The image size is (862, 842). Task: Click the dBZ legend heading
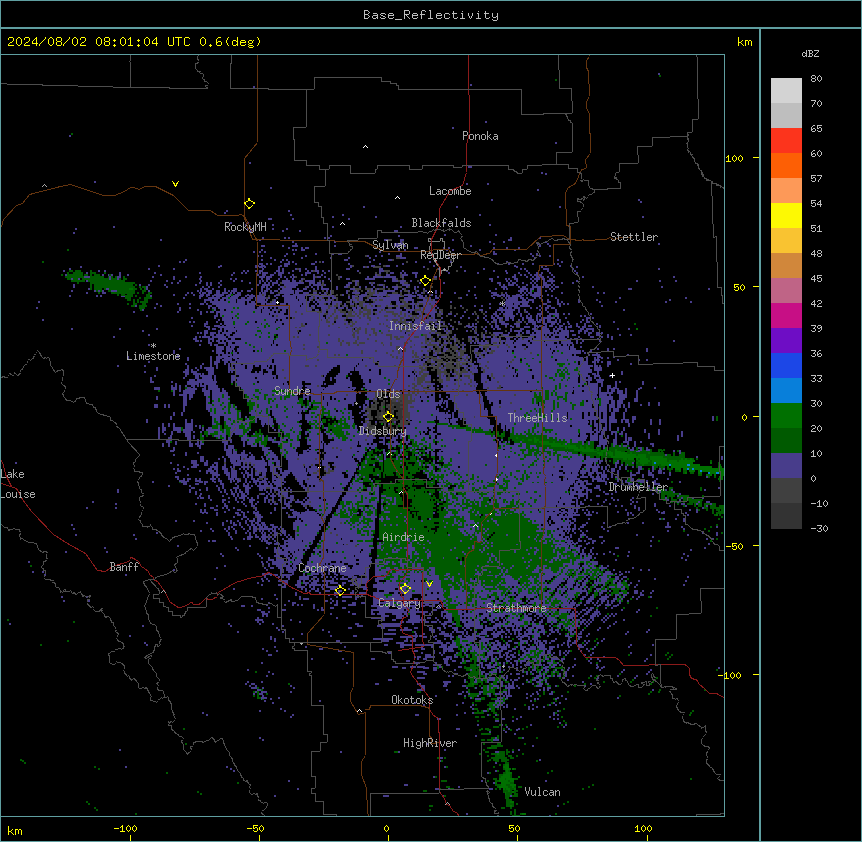[810, 53]
